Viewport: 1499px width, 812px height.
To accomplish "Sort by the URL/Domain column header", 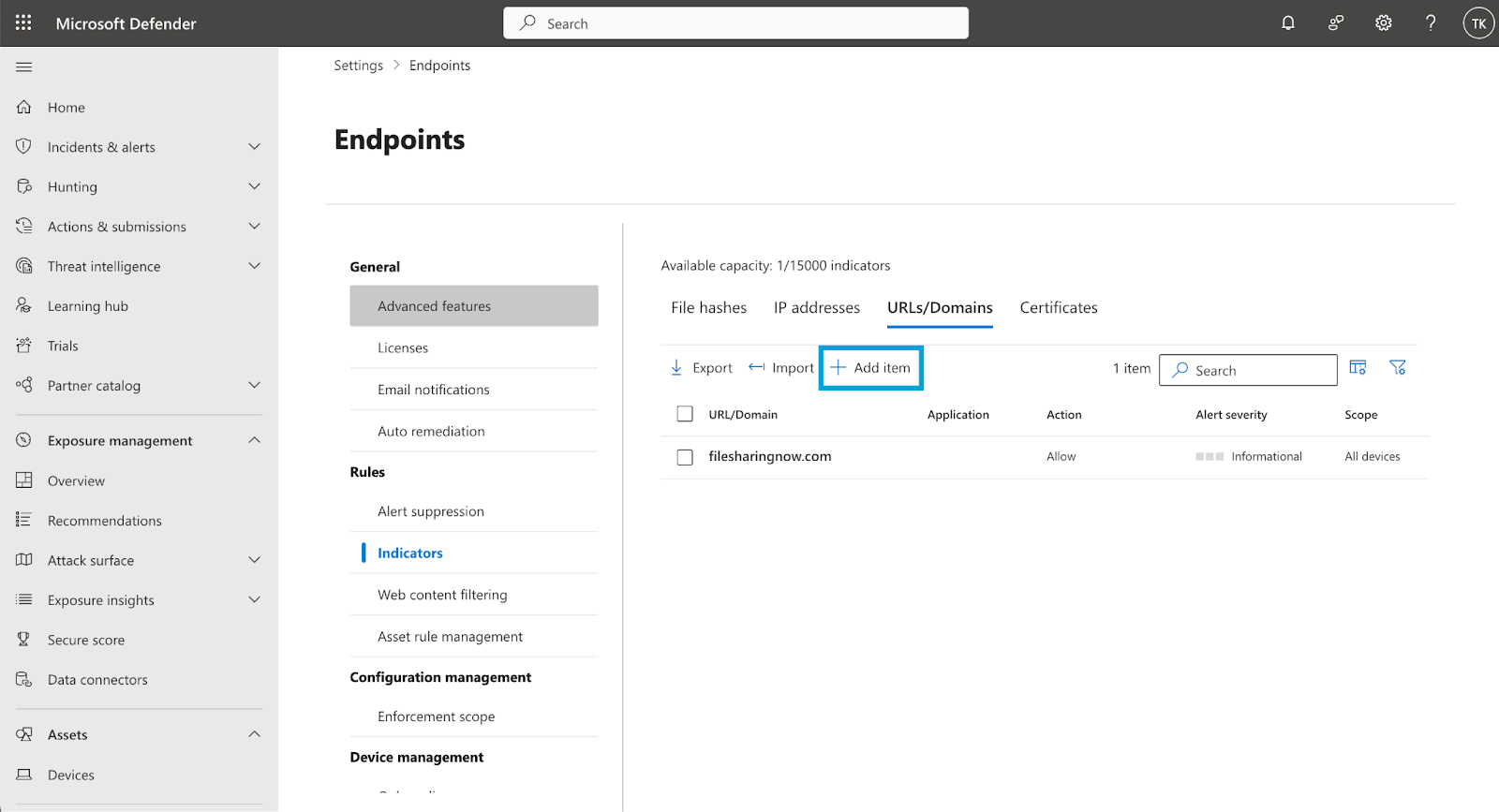I will coord(743,415).
